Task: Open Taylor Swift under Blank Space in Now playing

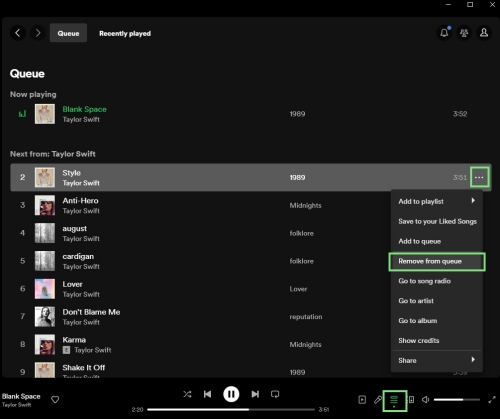Action: point(81,119)
